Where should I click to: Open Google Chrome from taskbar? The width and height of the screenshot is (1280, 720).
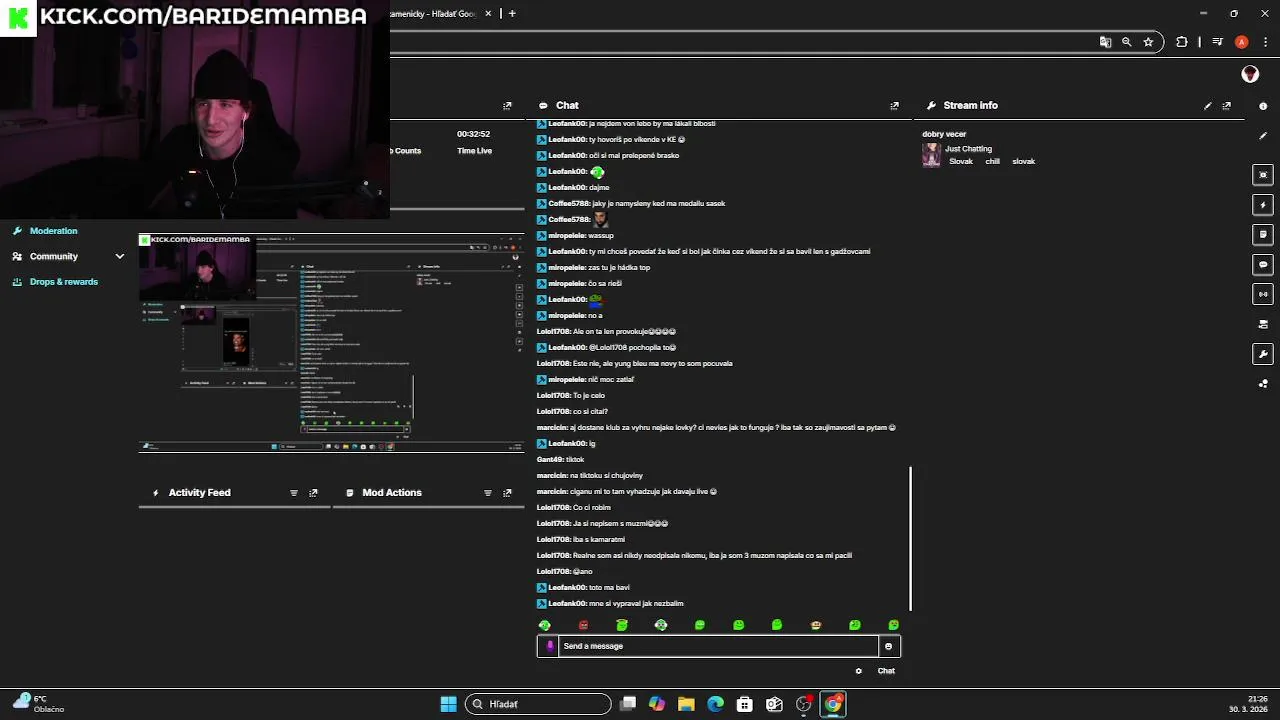[833, 704]
